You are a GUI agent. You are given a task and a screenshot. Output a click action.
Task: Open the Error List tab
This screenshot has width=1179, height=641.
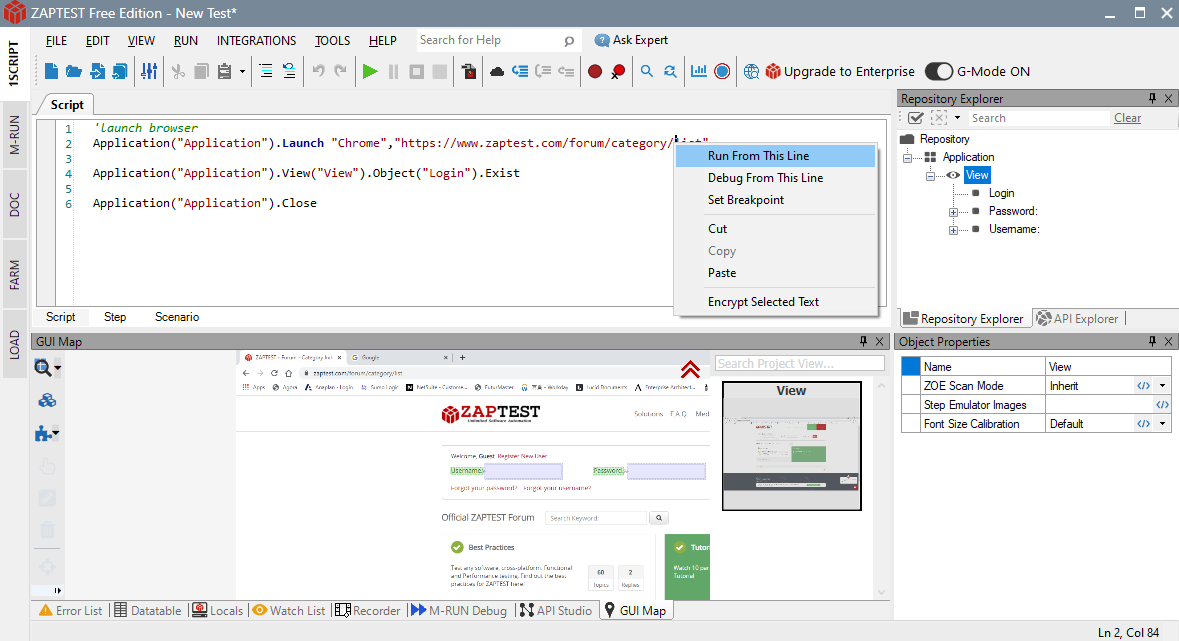point(71,610)
